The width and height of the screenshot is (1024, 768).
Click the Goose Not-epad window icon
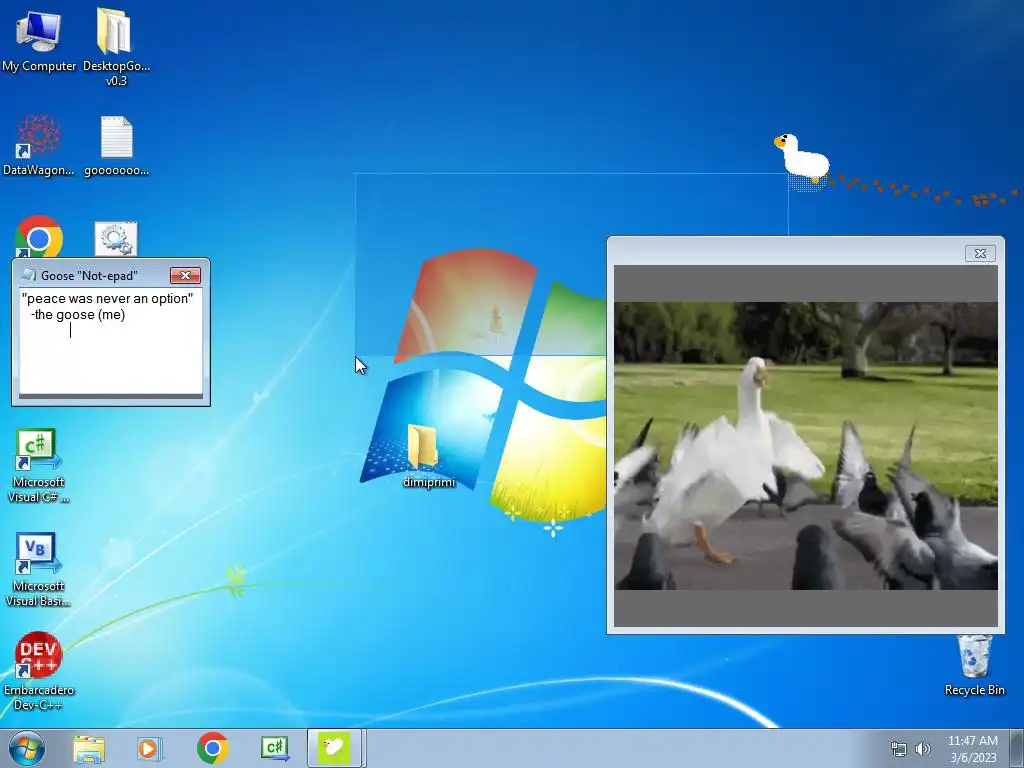click(x=29, y=275)
